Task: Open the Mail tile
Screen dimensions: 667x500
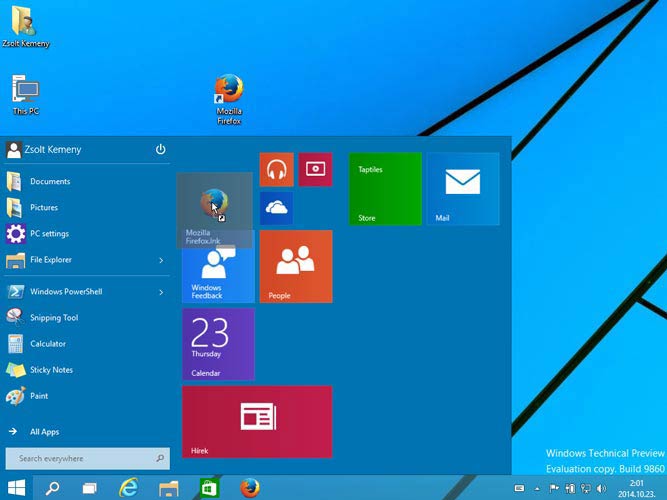Action: pyautogui.click(x=463, y=189)
